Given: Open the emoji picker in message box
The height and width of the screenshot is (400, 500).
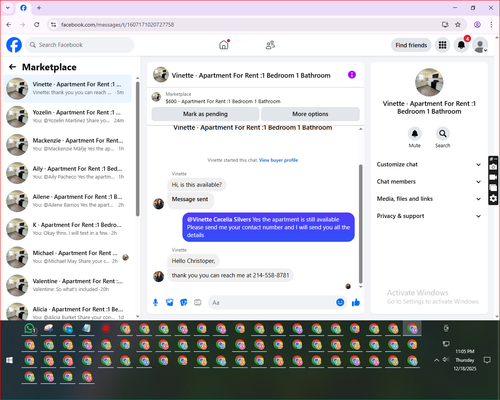Looking at the screenshot, I should (x=340, y=302).
